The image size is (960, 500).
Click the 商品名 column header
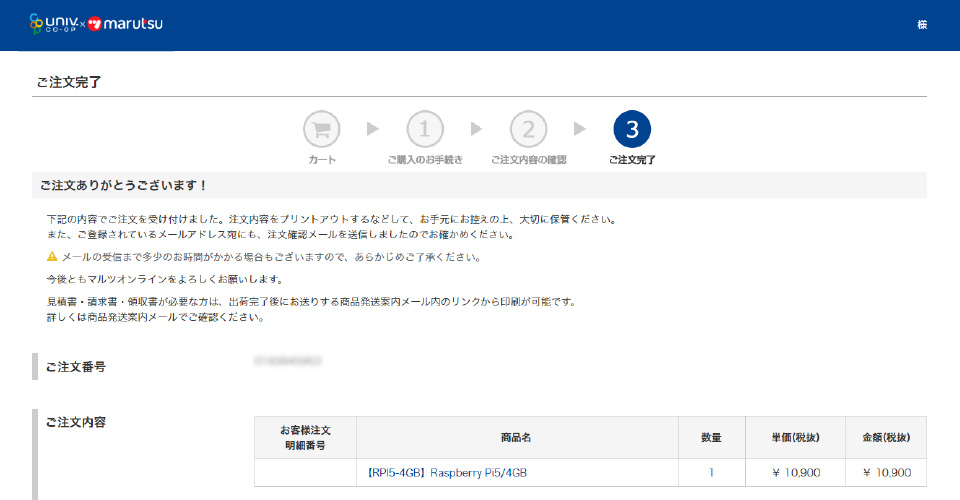click(517, 438)
